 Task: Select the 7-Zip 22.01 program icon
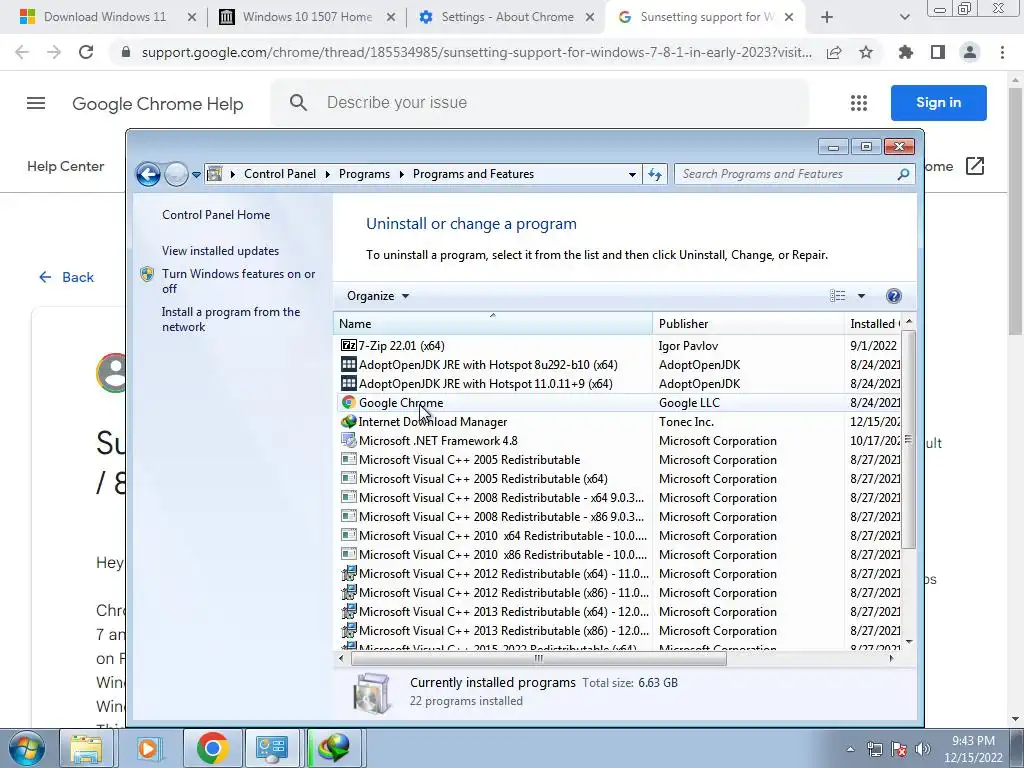(349, 345)
